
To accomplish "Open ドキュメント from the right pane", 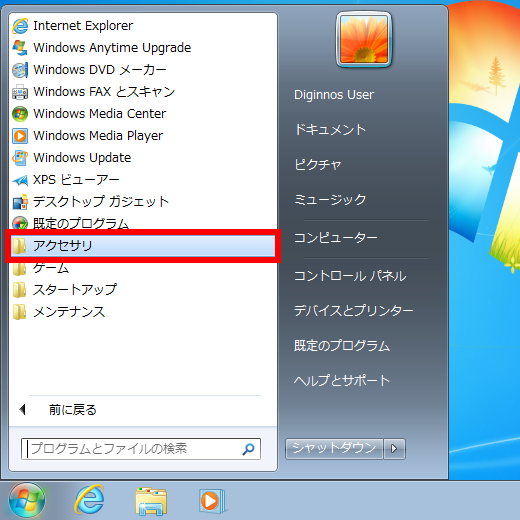I will pyautogui.click(x=330, y=129).
